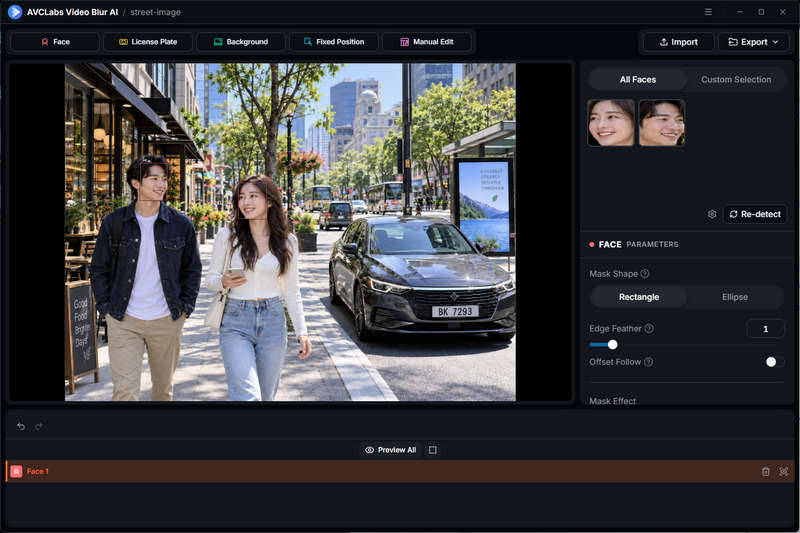Select the man's face thumbnail

pyautogui.click(x=662, y=123)
